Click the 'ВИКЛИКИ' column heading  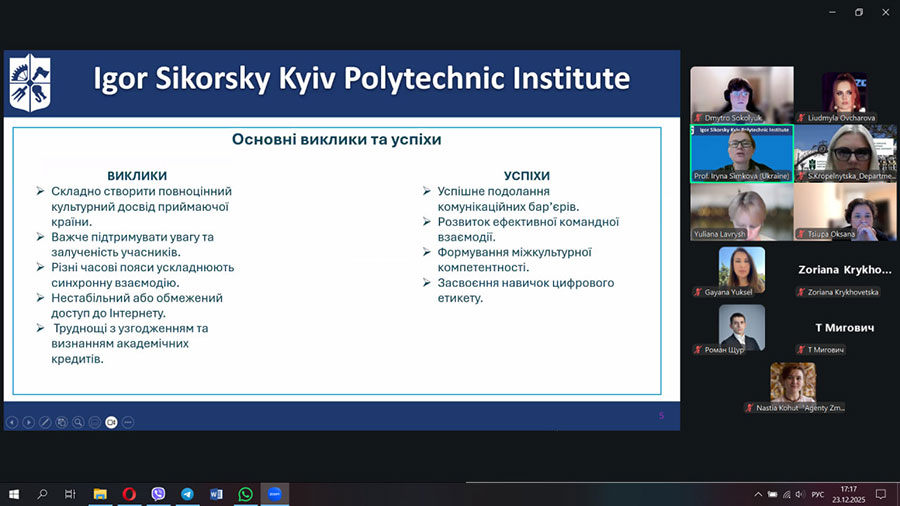(137, 176)
